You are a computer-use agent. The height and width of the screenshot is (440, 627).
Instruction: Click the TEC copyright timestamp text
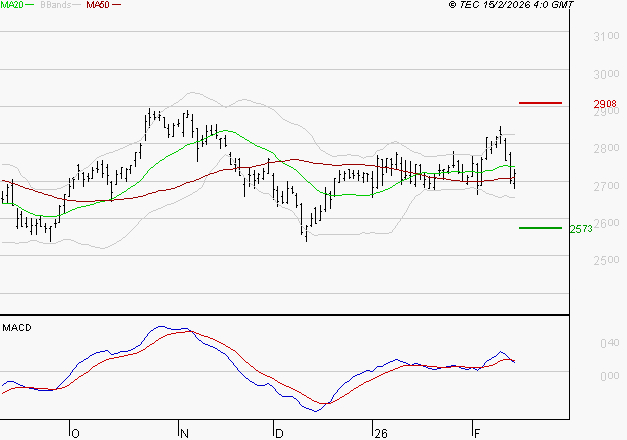511,5
